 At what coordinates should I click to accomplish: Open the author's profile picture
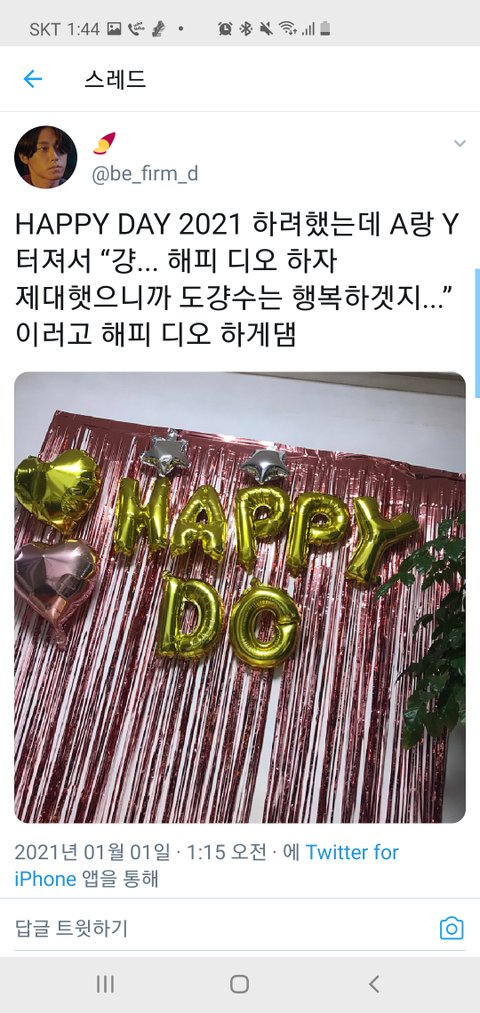tap(46, 157)
